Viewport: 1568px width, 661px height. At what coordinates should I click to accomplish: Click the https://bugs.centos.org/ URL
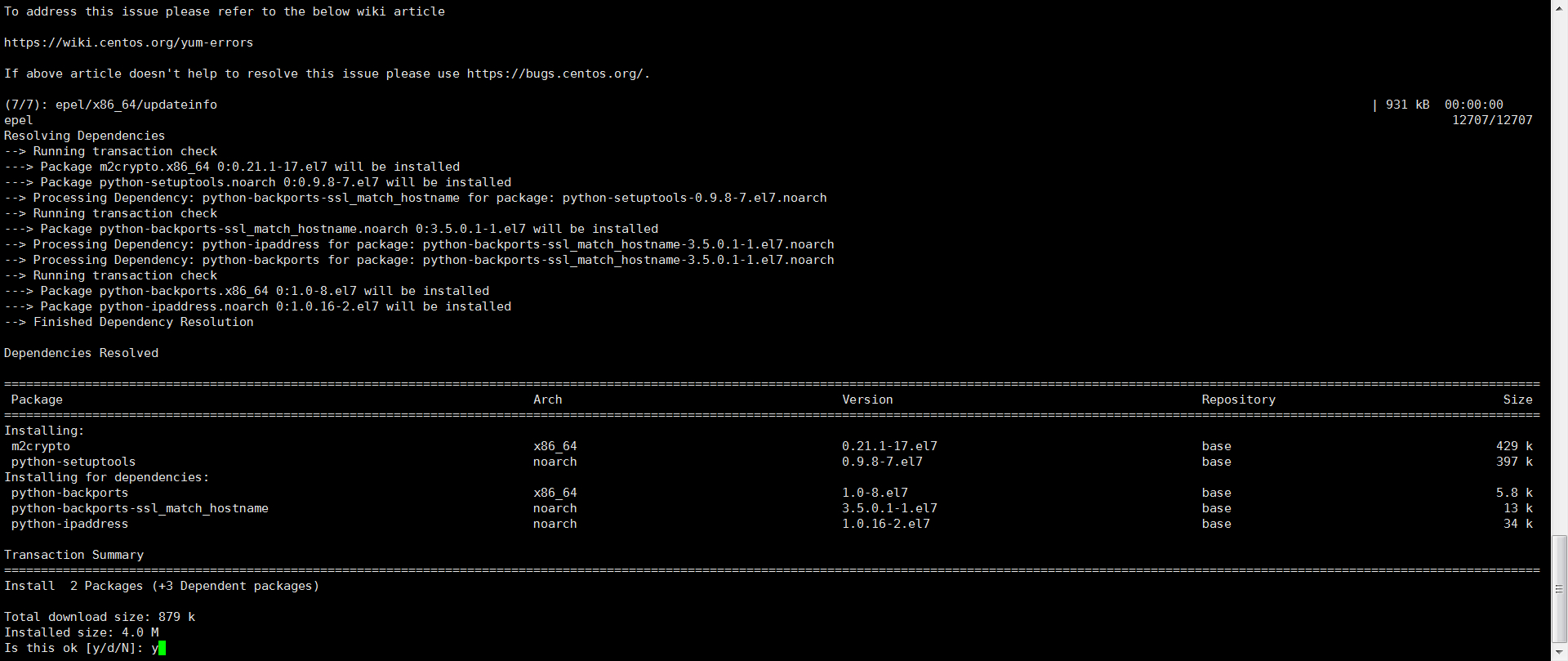(x=555, y=74)
